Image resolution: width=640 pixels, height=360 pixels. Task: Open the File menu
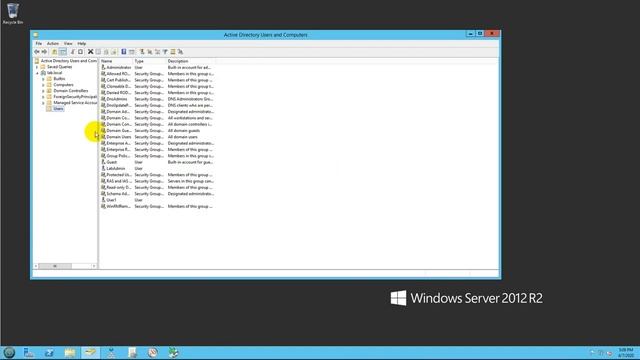coord(38,43)
